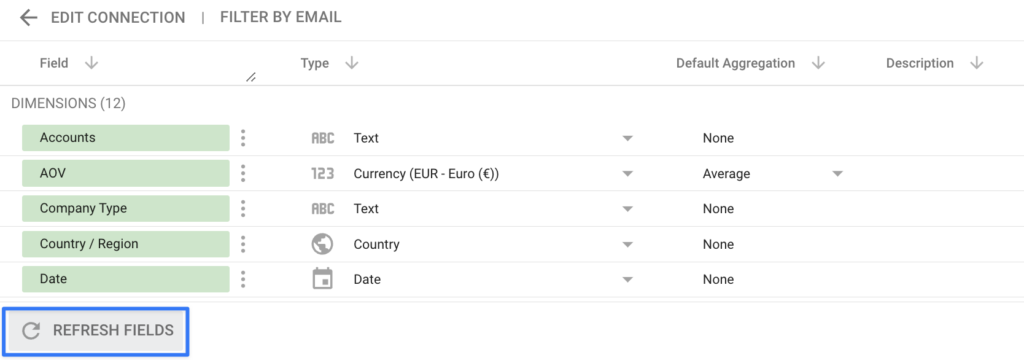Screen dimensions: 1024x360
Task: Sort the Type column with its arrow
Action: click(x=352, y=63)
